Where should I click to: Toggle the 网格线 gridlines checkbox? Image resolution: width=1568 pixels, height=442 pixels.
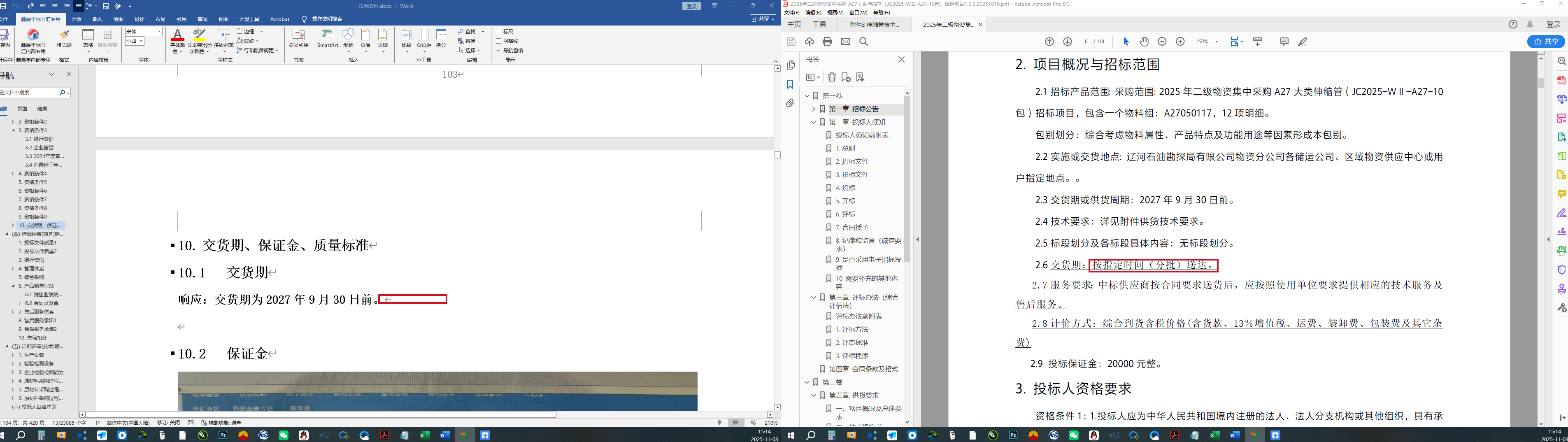click(498, 41)
